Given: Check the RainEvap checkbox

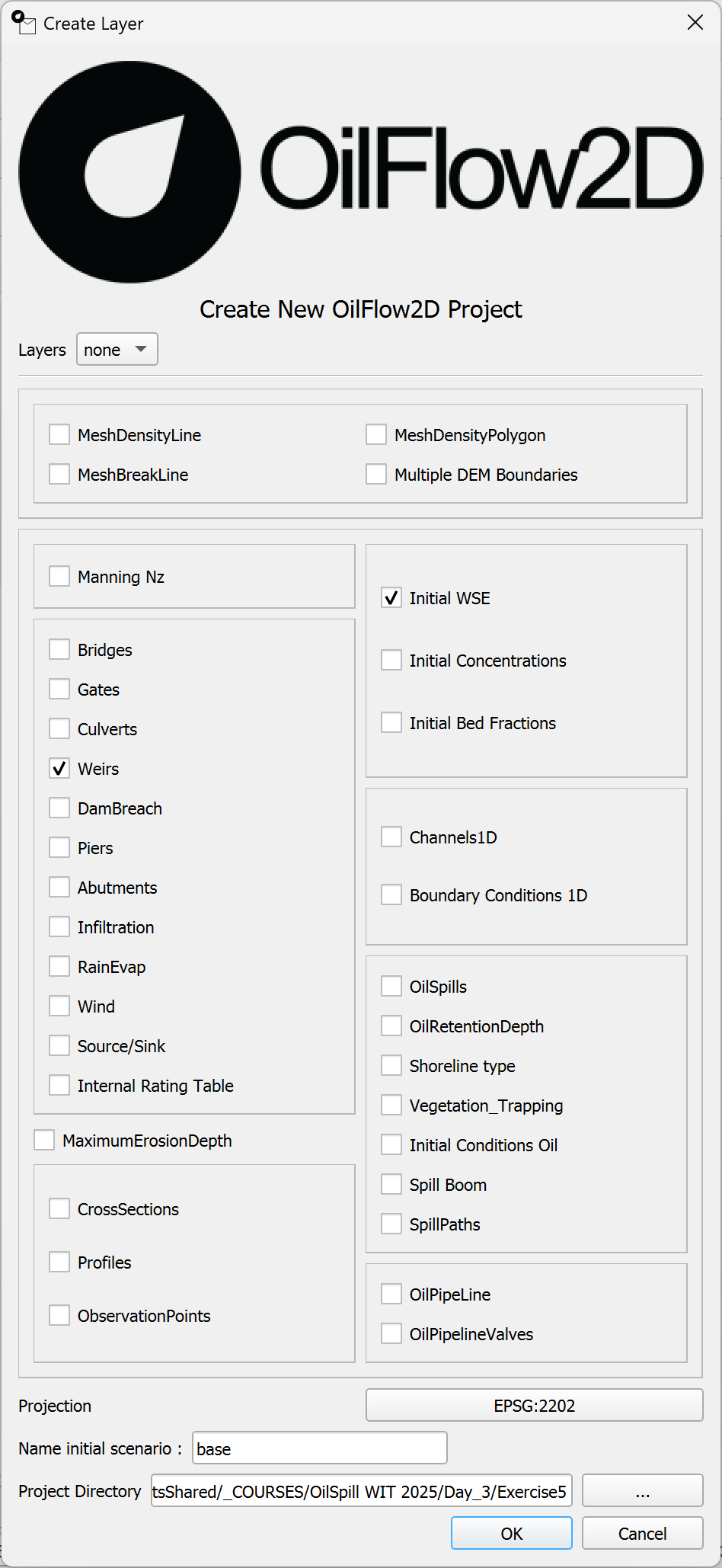Looking at the screenshot, I should pyautogui.click(x=59, y=967).
